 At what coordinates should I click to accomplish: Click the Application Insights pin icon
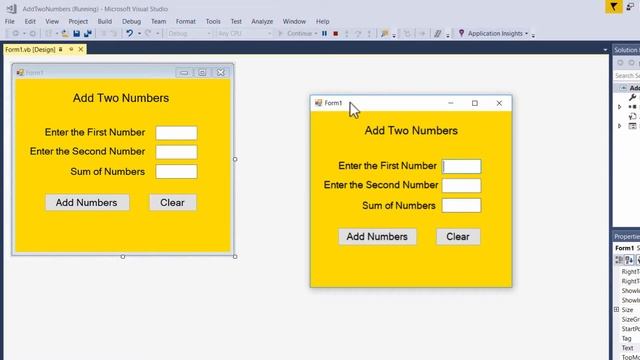[x=461, y=33]
